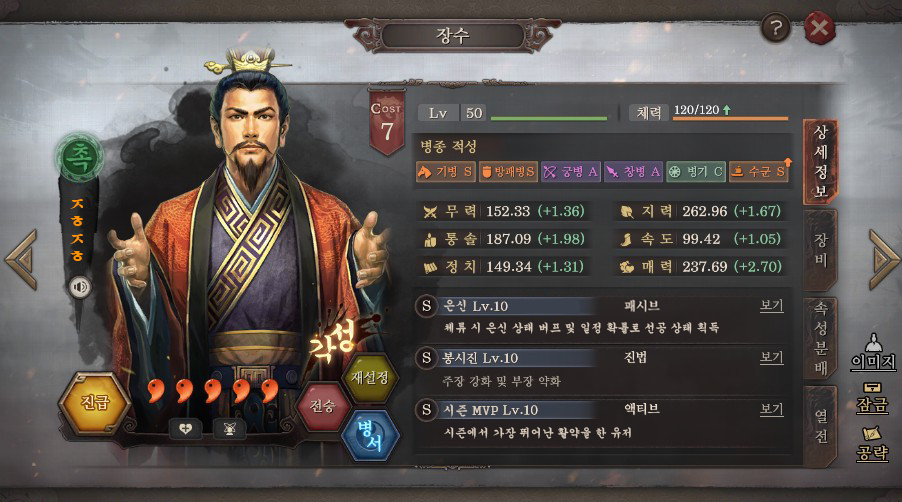Click the 이미지 icon on right side

click(x=873, y=351)
